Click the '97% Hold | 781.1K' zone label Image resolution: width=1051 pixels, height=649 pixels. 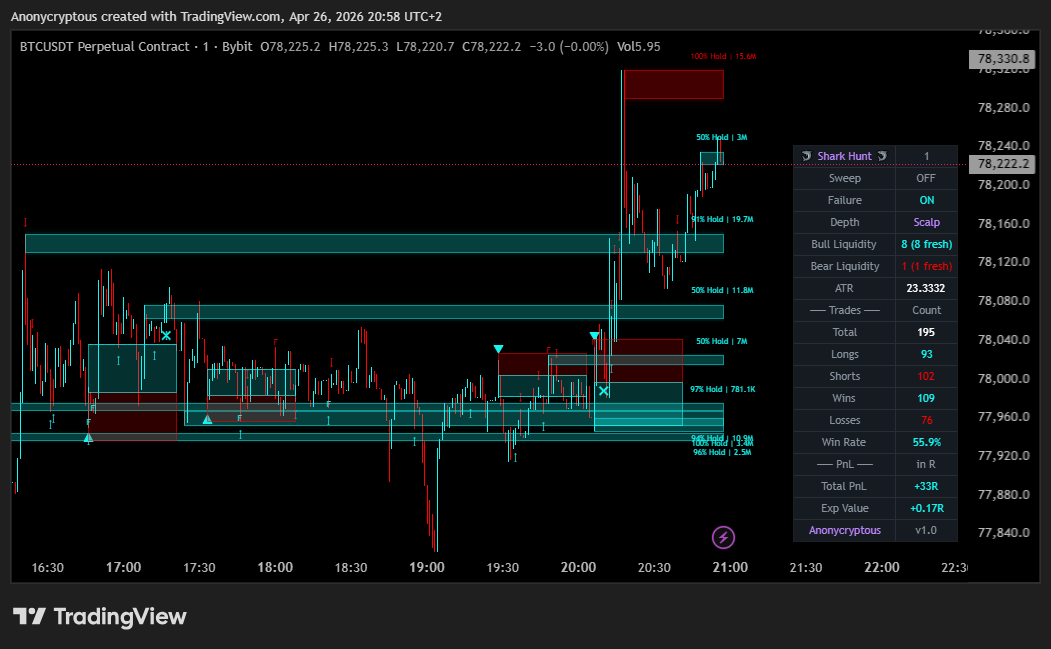pos(723,390)
